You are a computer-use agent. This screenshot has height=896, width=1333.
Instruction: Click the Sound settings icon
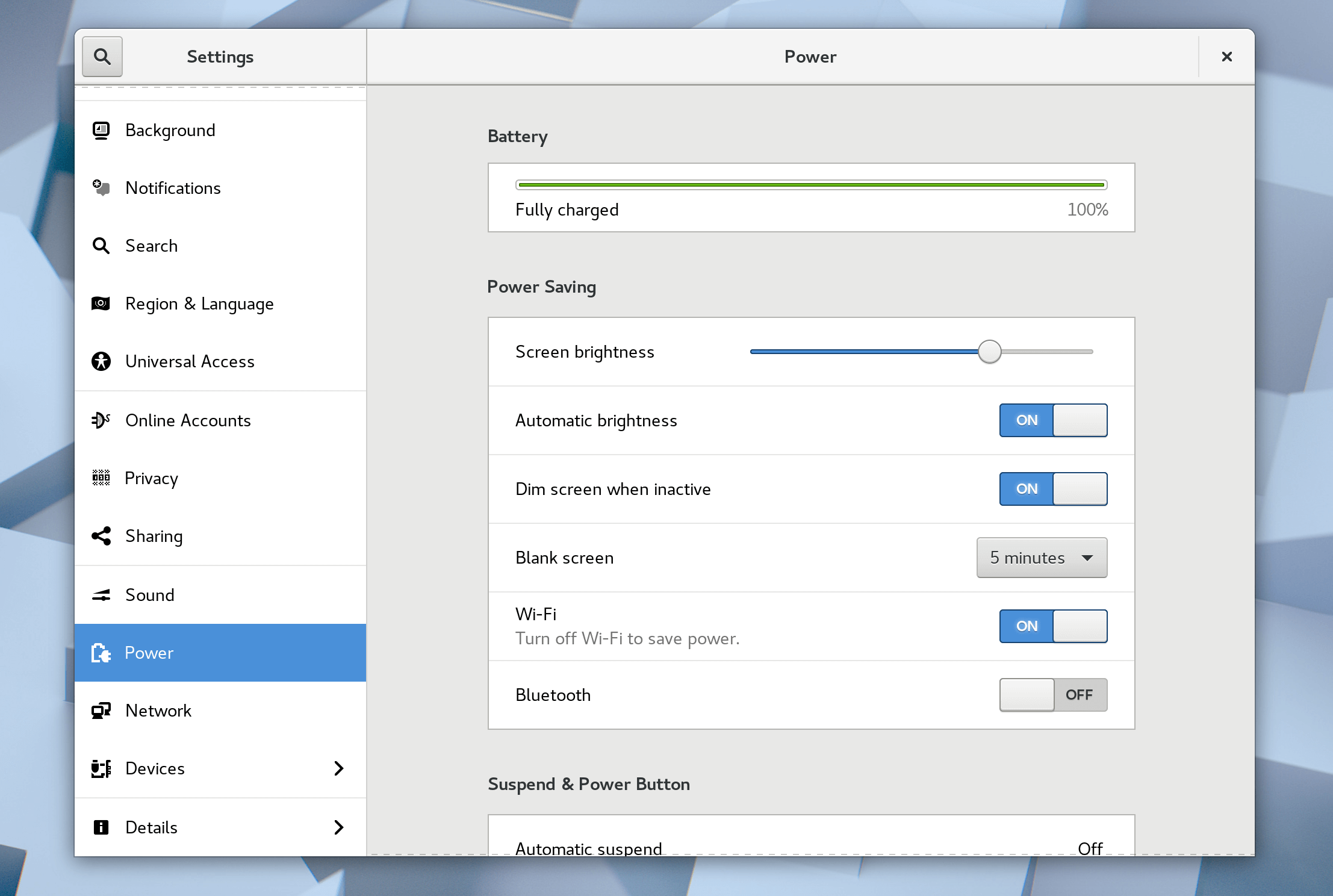[x=101, y=595]
